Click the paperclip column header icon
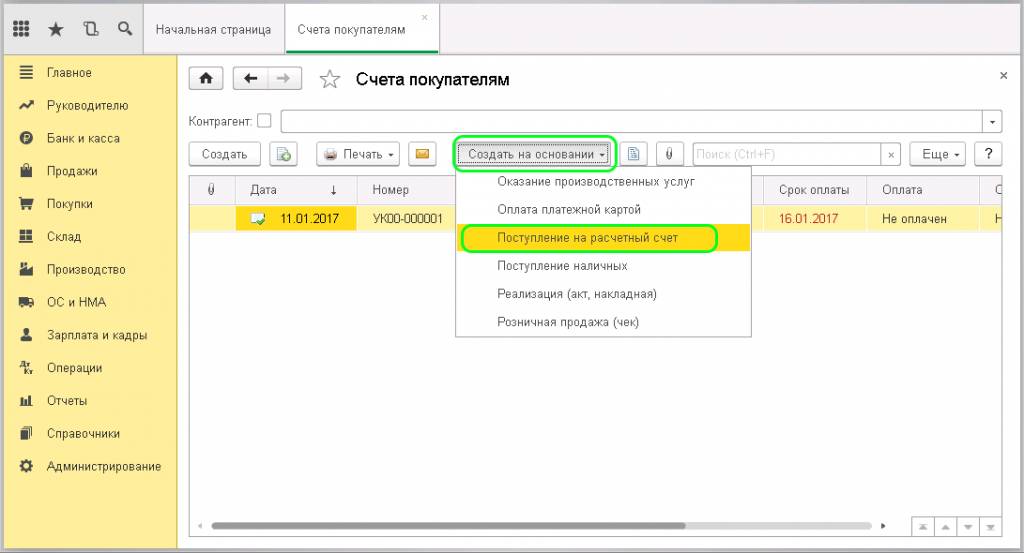This screenshot has width=1024, height=553. coord(211,189)
